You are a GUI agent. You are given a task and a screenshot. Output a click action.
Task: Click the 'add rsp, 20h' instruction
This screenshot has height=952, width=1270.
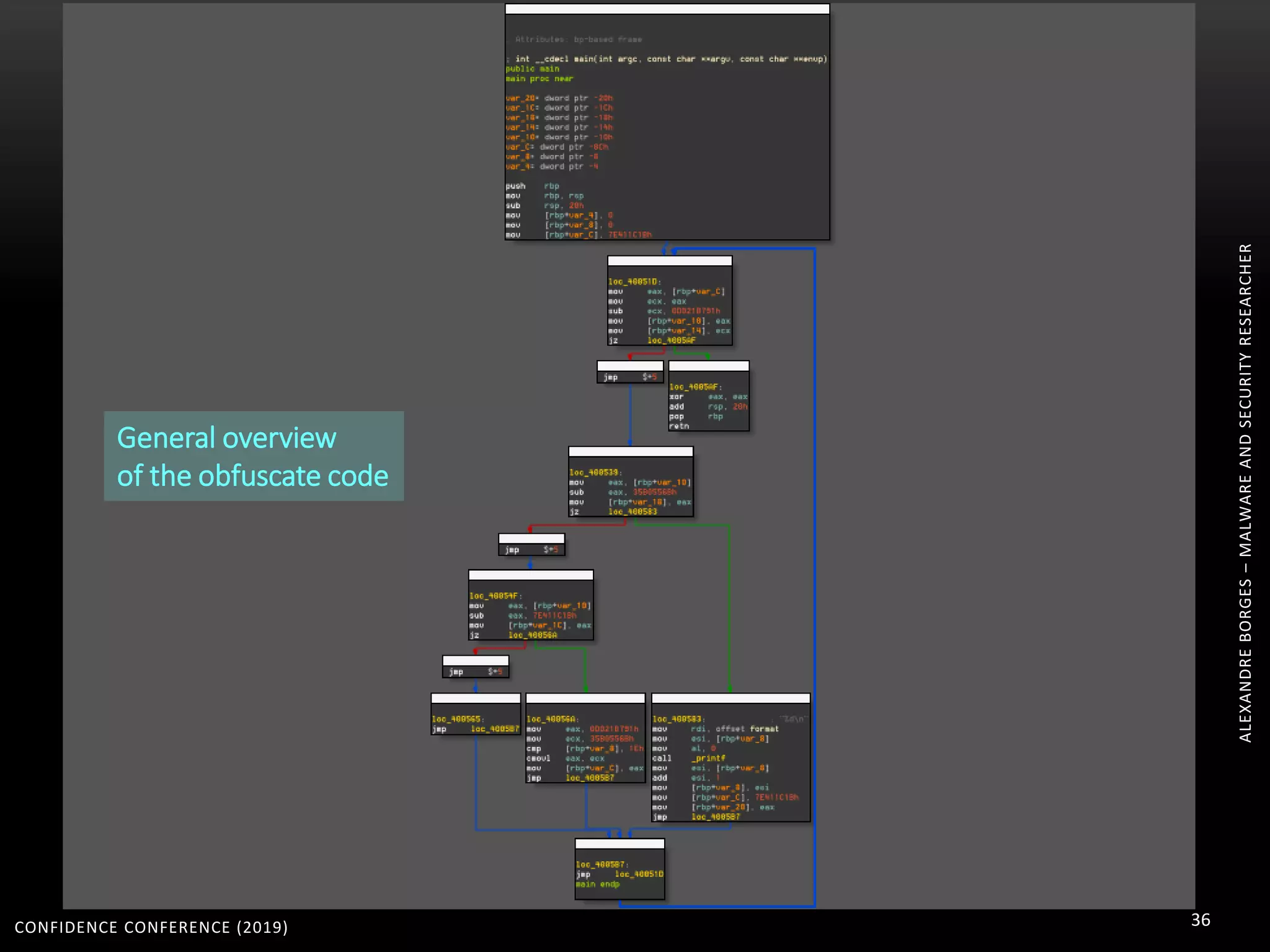click(x=709, y=407)
